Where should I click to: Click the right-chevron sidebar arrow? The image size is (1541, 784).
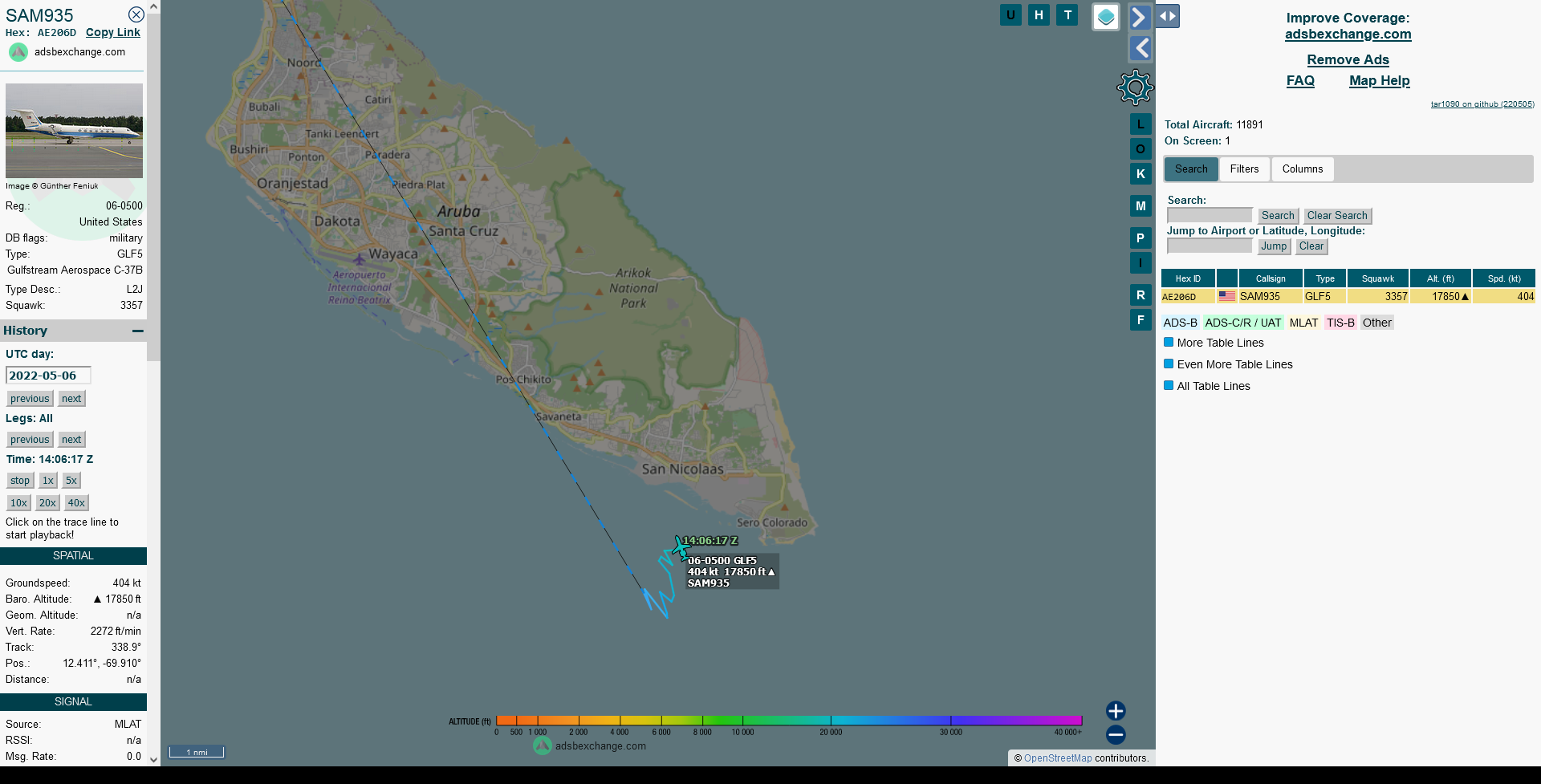1140,17
